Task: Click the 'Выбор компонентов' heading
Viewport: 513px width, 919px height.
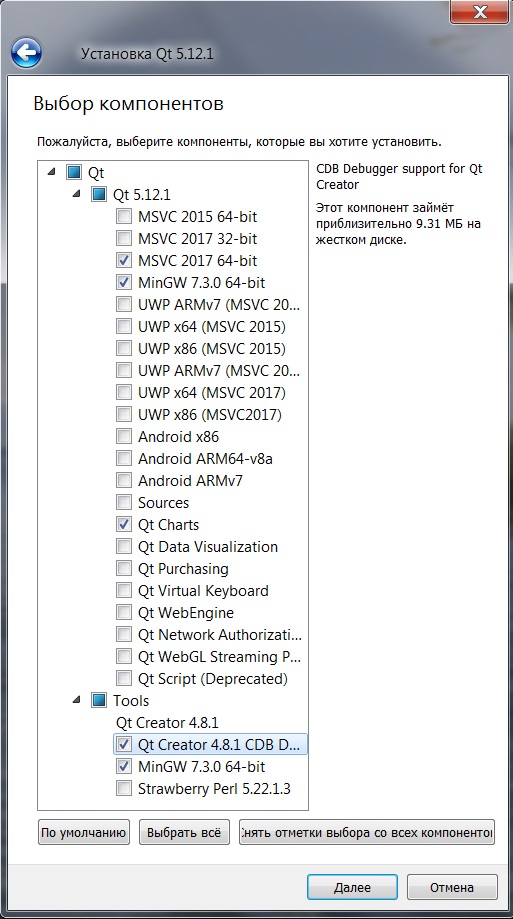Action: tap(128, 104)
